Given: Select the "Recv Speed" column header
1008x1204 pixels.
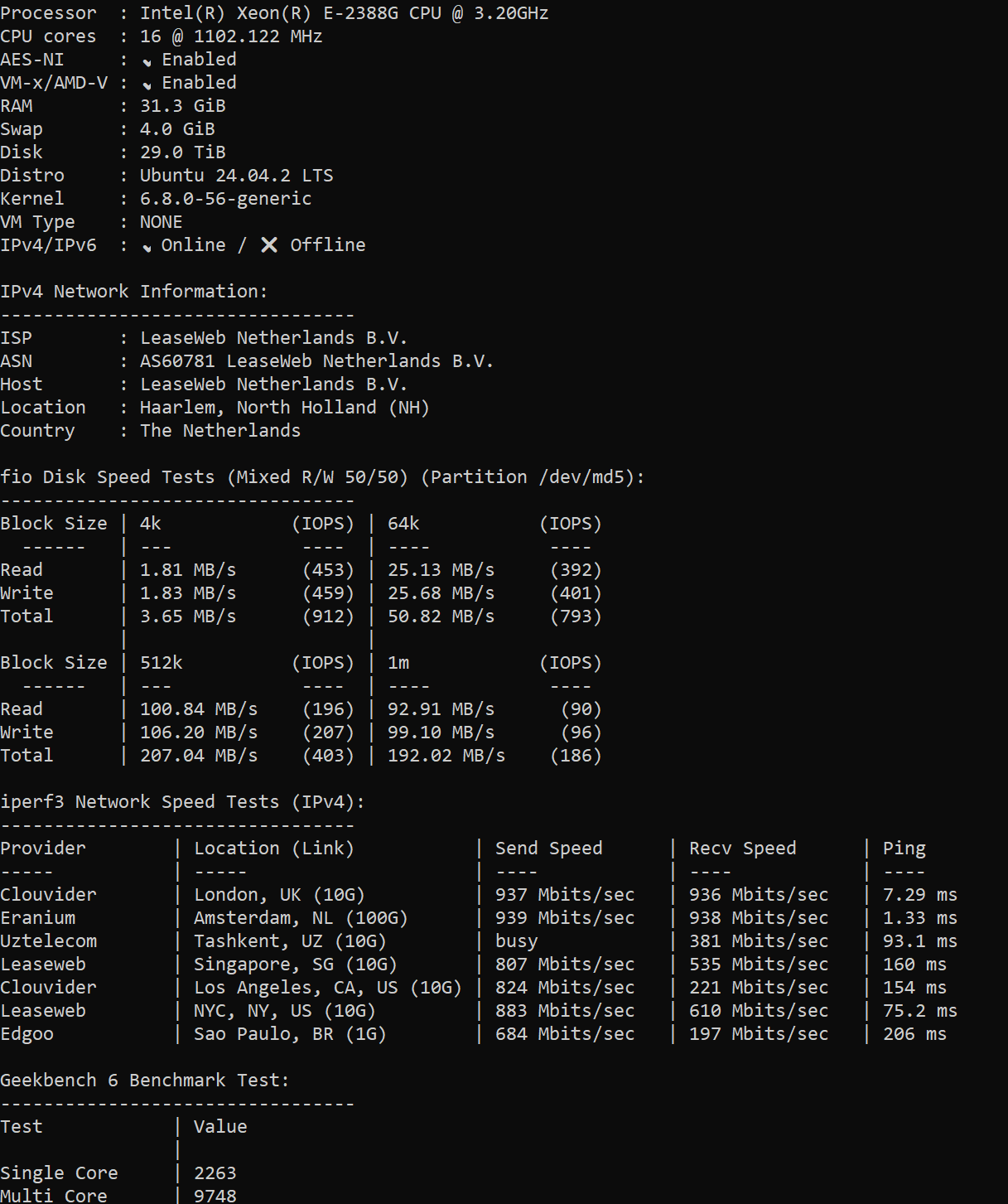Looking at the screenshot, I should click(x=743, y=849).
